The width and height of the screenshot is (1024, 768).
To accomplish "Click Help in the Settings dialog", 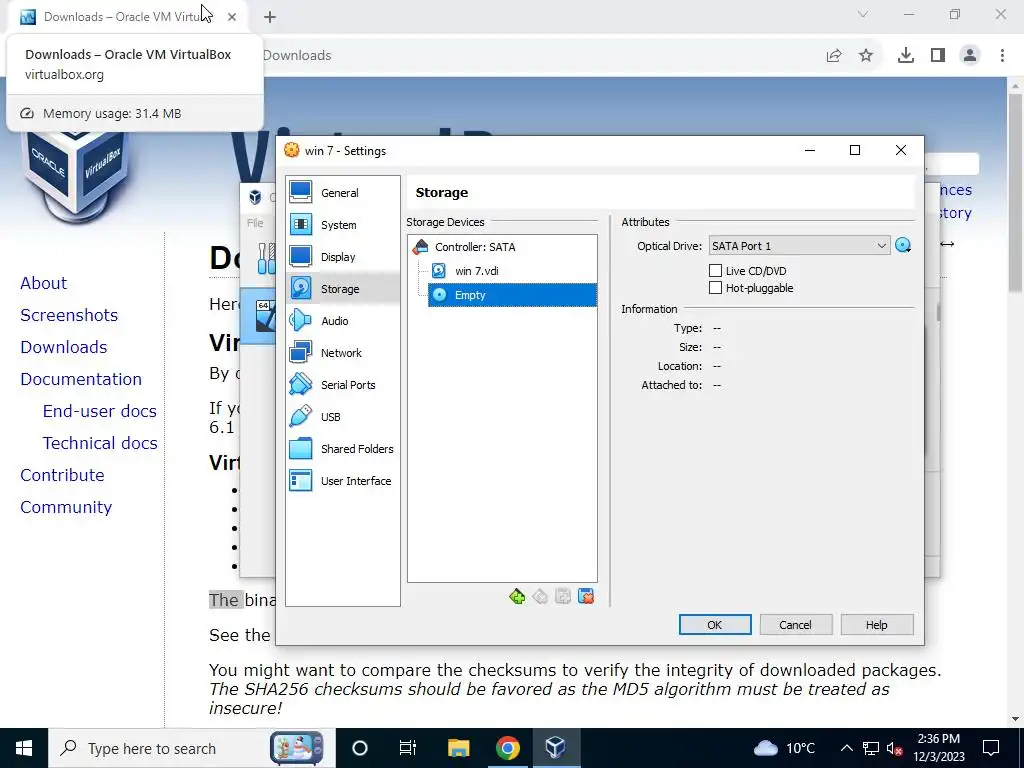I will click(876, 625).
